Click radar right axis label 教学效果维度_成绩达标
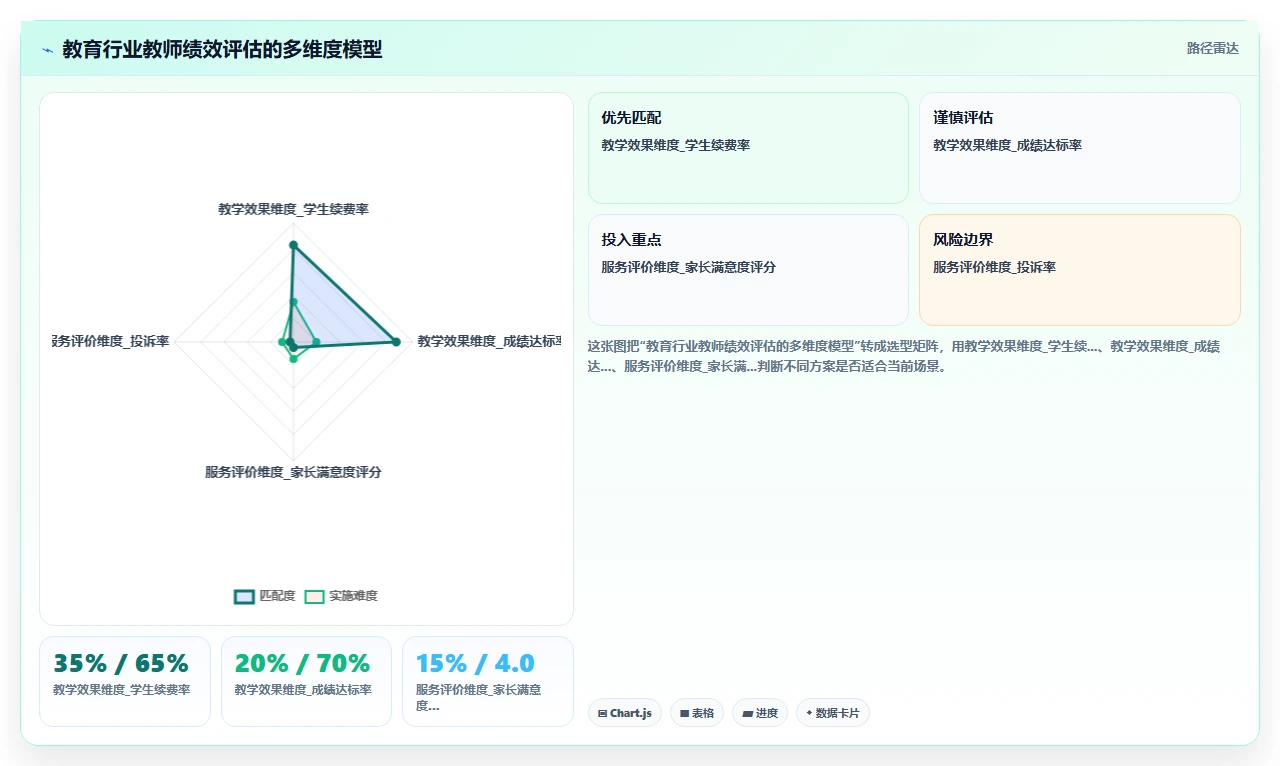 489,341
